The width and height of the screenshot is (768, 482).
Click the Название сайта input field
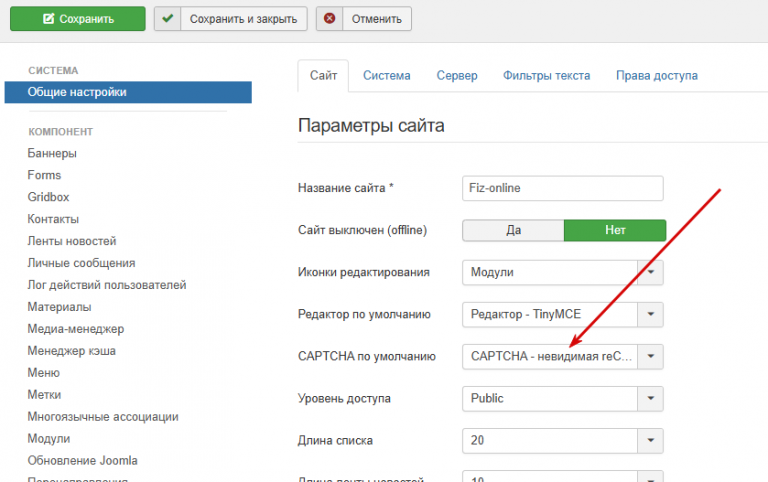[x=563, y=188]
